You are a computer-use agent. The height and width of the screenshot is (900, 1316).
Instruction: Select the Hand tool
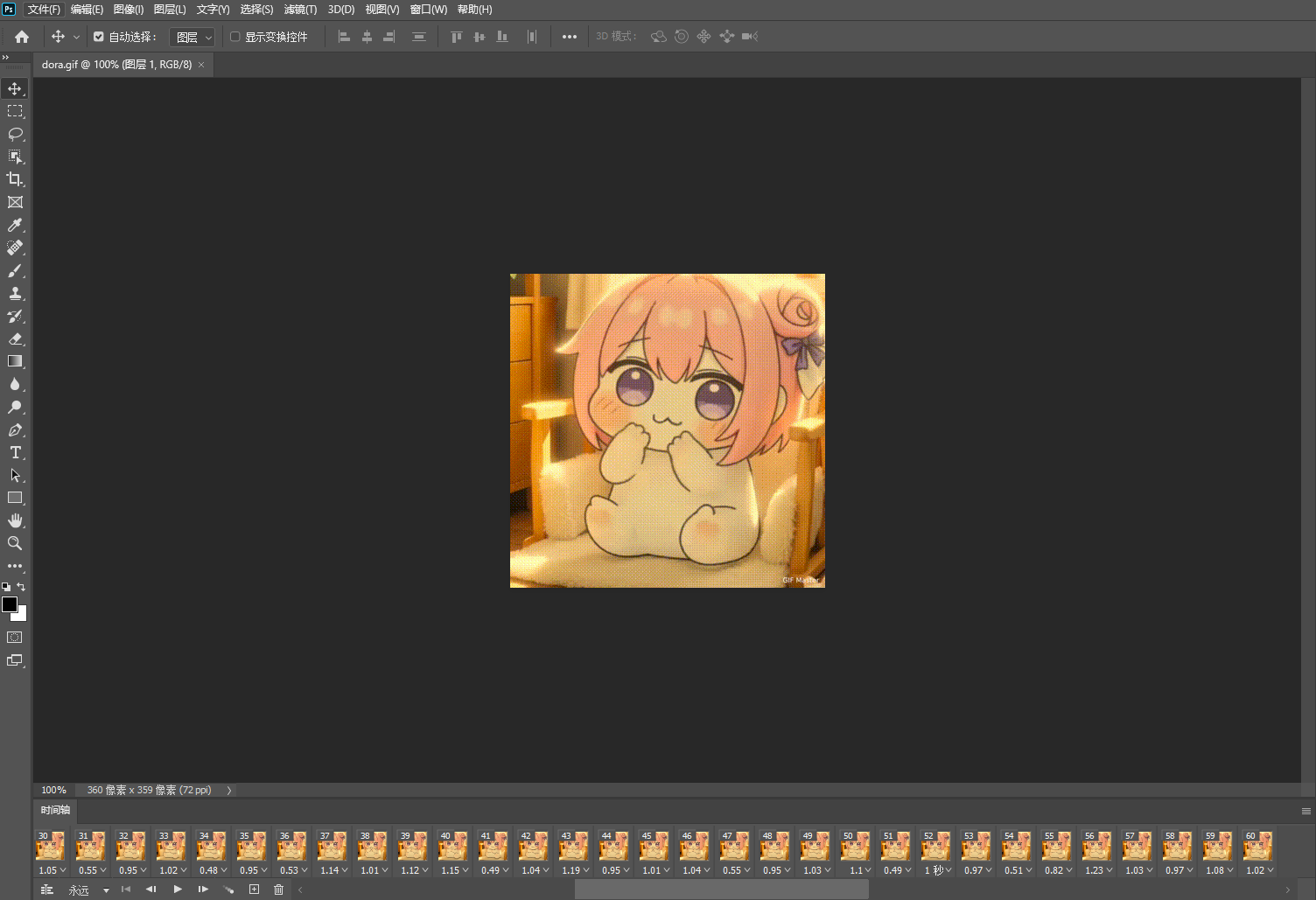tap(15, 520)
